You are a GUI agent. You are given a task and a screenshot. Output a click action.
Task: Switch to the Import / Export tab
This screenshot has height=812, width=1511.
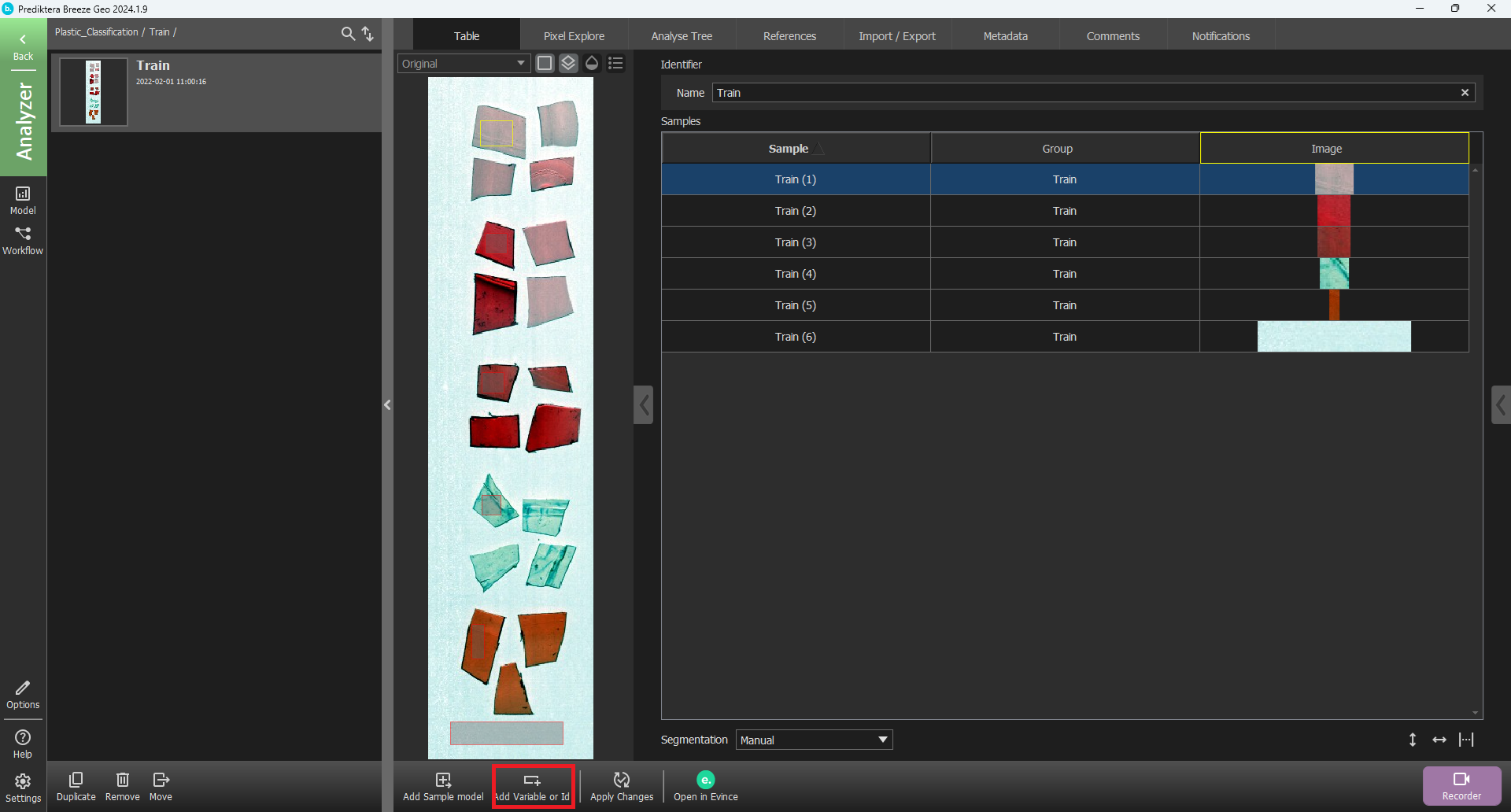(897, 36)
